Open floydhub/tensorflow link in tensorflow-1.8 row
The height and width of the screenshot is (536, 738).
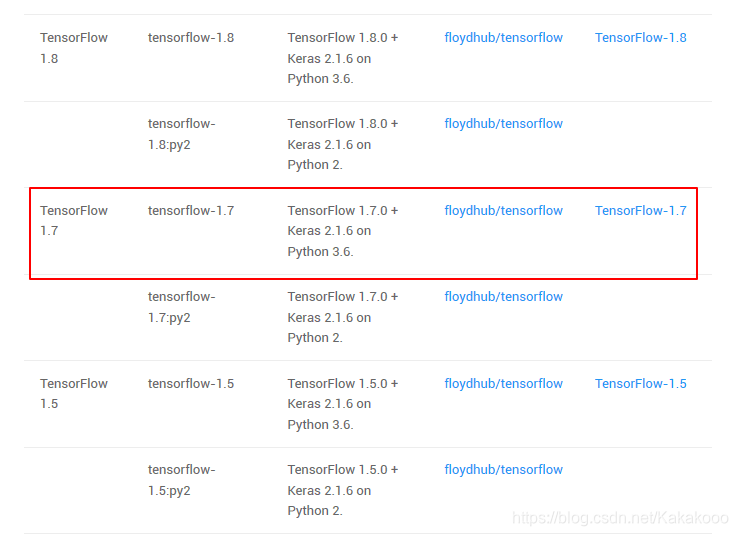pyautogui.click(x=503, y=38)
